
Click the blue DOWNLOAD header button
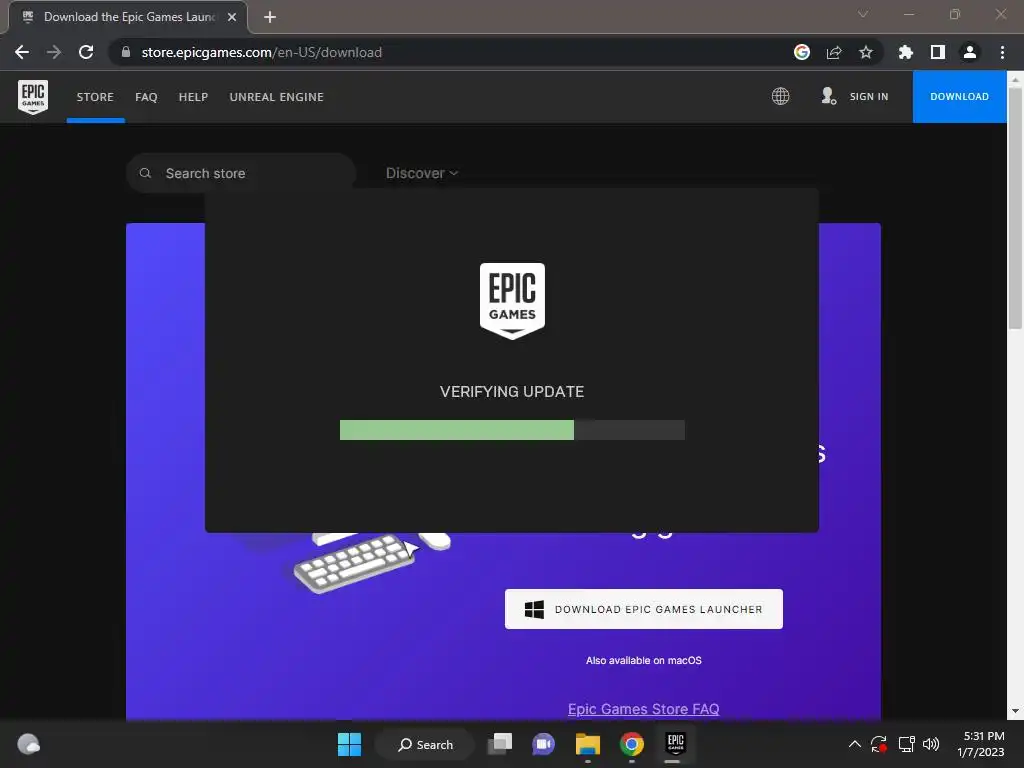click(x=959, y=97)
